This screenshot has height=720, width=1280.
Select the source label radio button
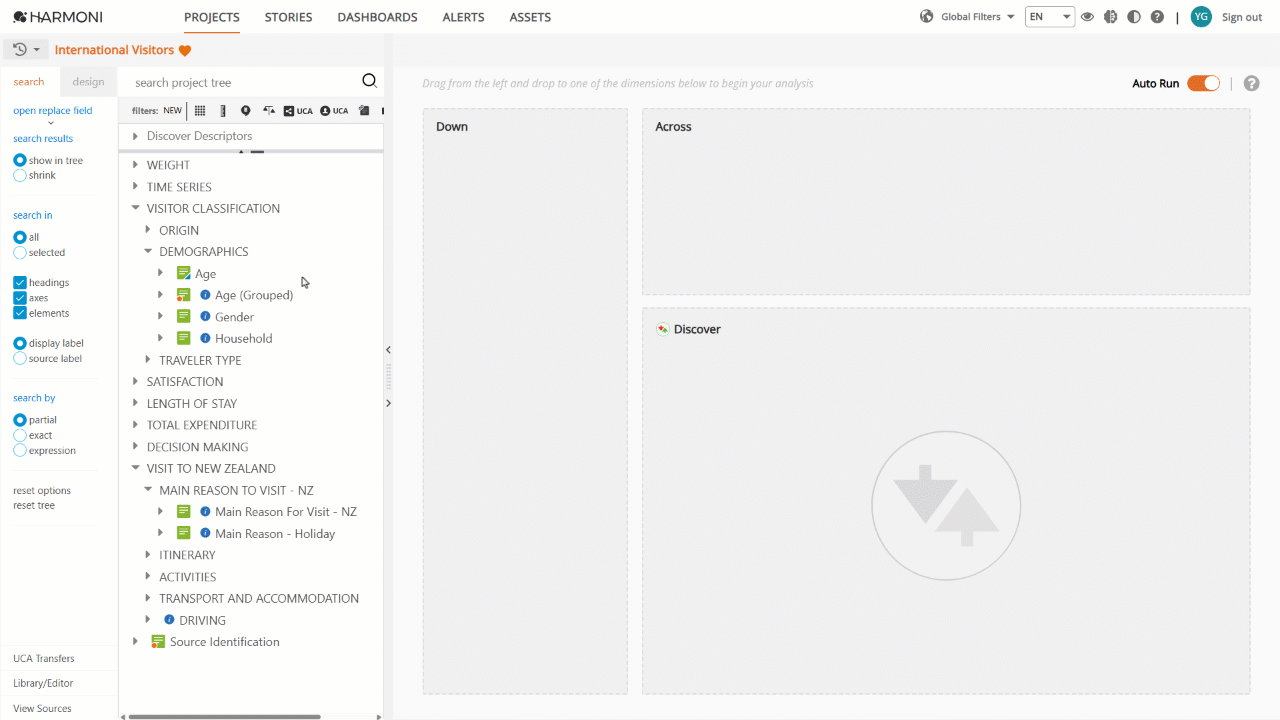tap(20, 358)
